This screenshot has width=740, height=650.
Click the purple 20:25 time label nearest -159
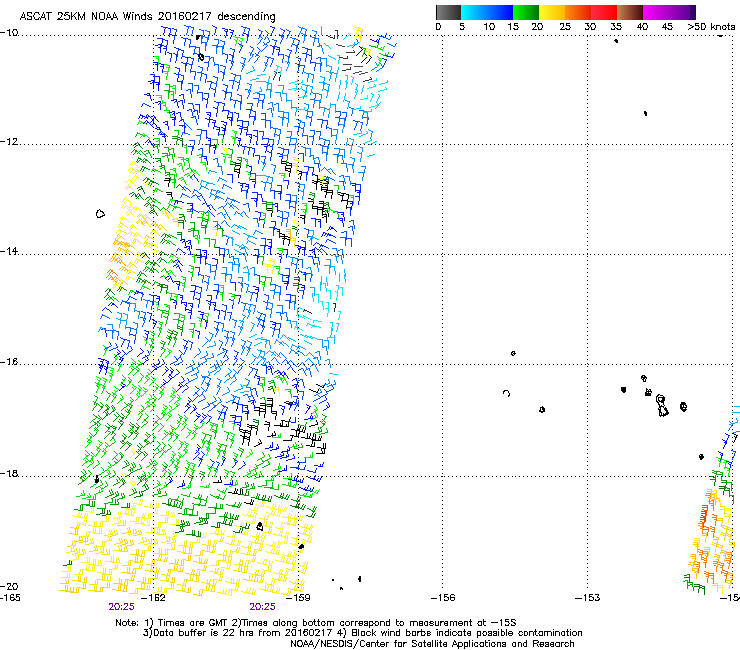pos(262,607)
